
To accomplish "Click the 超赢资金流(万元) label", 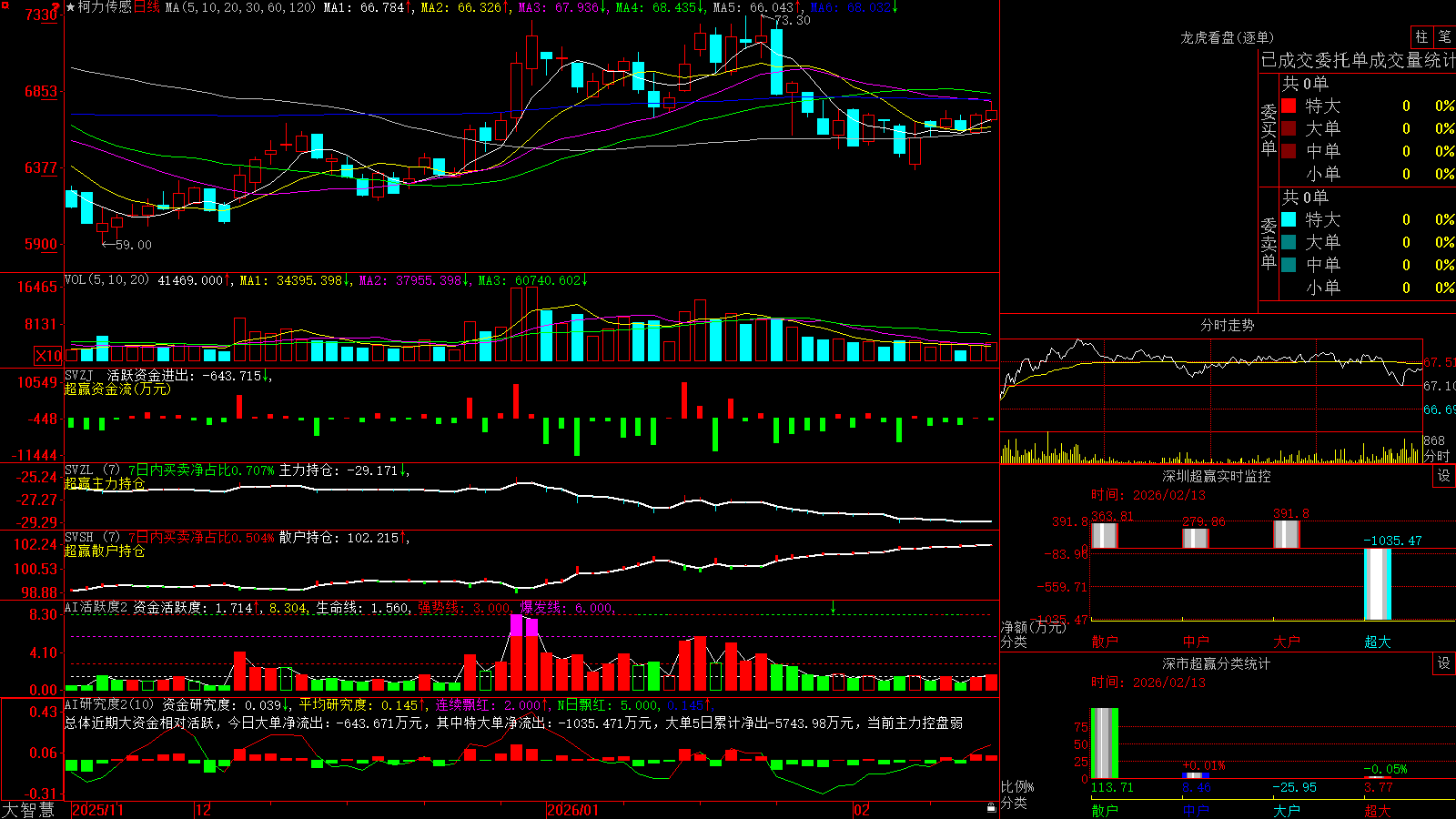I will (117, 389).
